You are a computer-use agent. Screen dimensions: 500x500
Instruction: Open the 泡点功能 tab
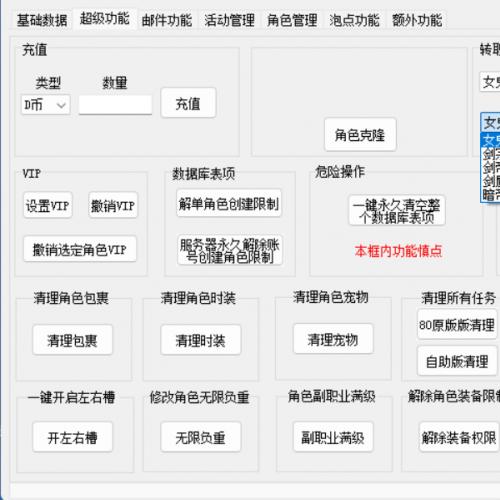point(354,20)
